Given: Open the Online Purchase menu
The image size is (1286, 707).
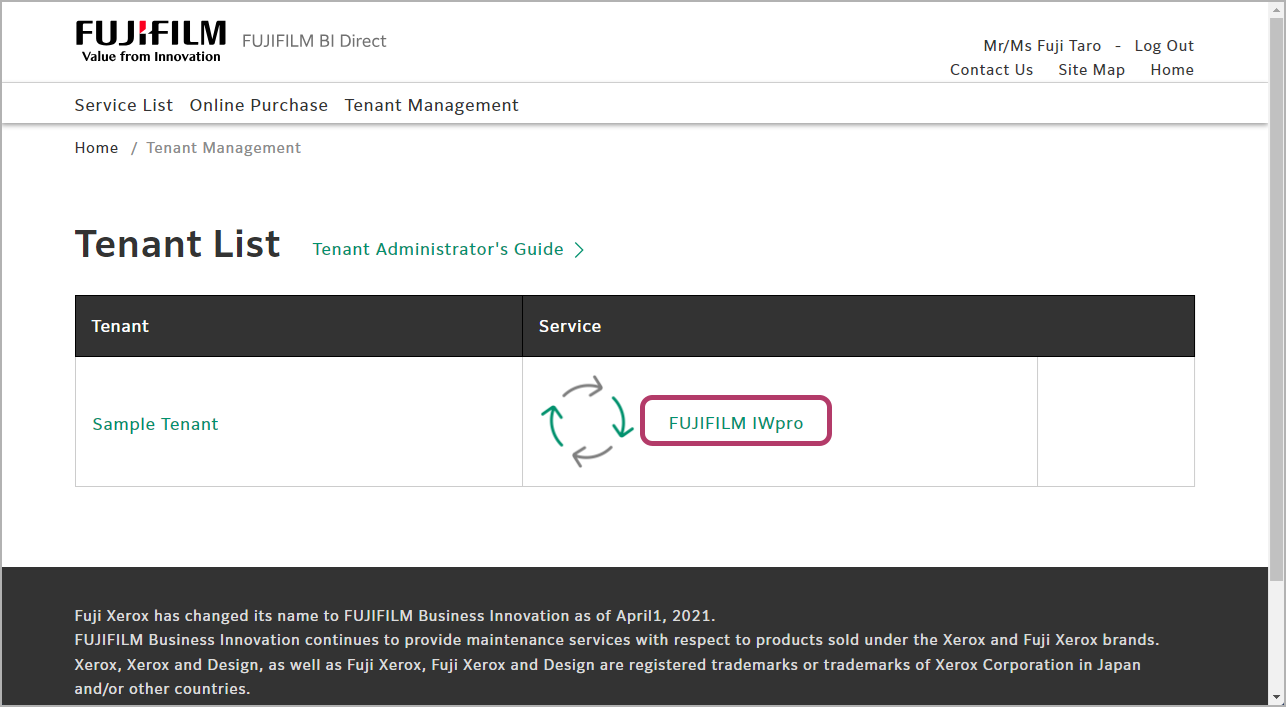Looking at the screenshot, I should tap(259, 105).
